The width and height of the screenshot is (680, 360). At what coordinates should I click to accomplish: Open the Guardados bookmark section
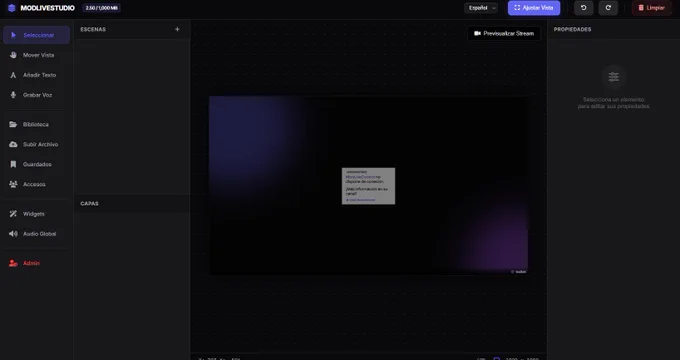(36, 164)
